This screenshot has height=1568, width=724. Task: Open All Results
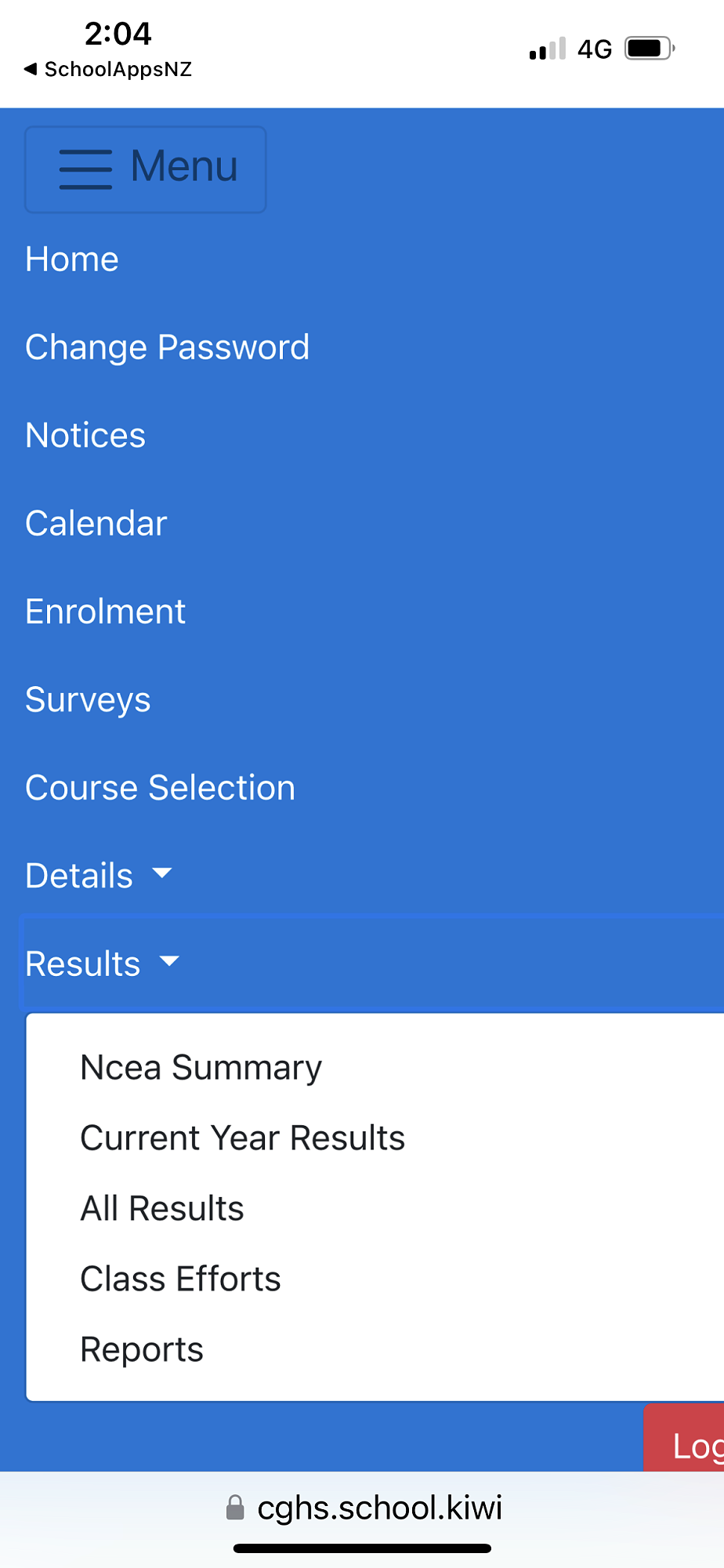(x=162, y=1209)
